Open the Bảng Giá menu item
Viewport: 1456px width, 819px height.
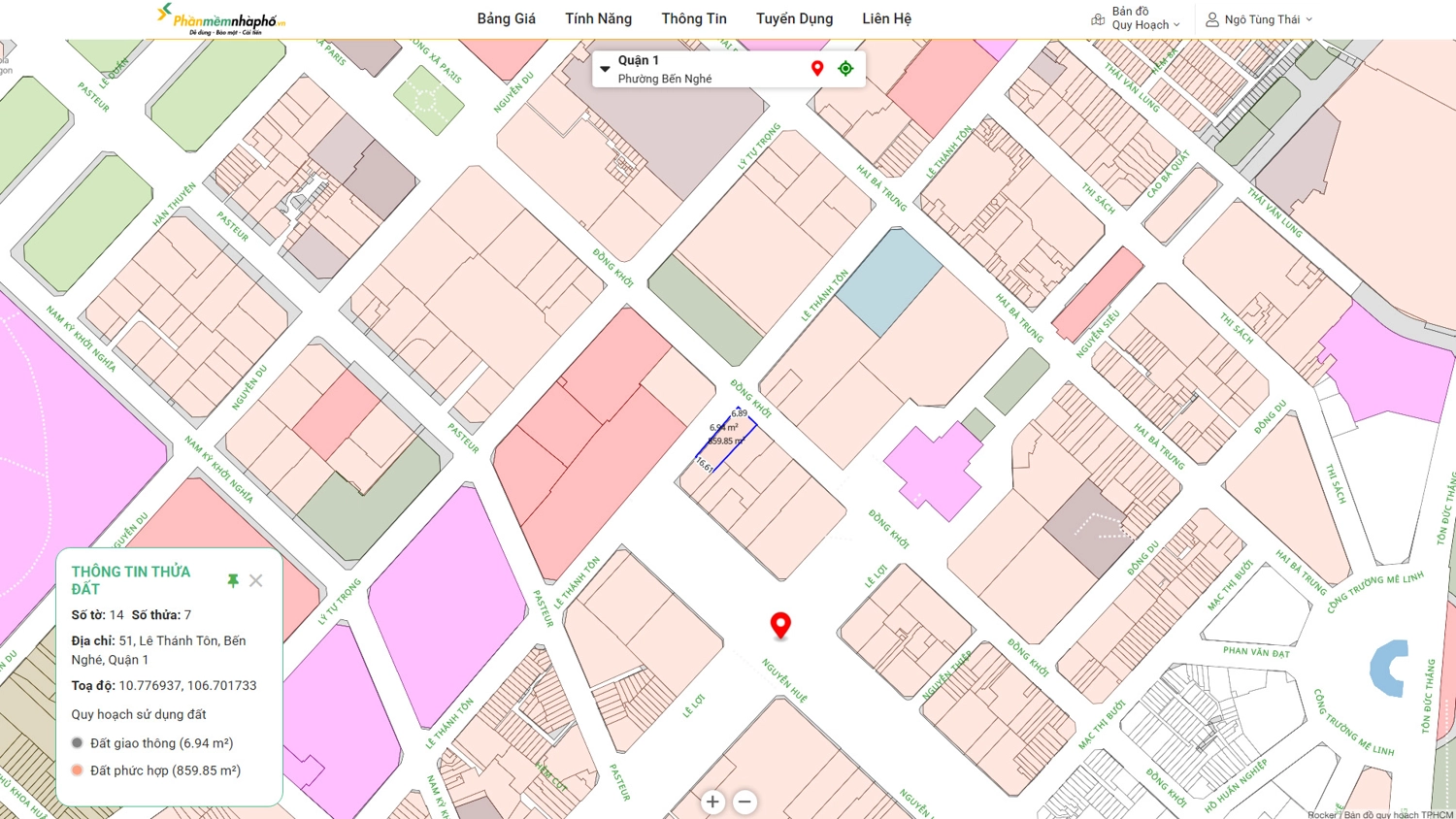coord(506,18)
